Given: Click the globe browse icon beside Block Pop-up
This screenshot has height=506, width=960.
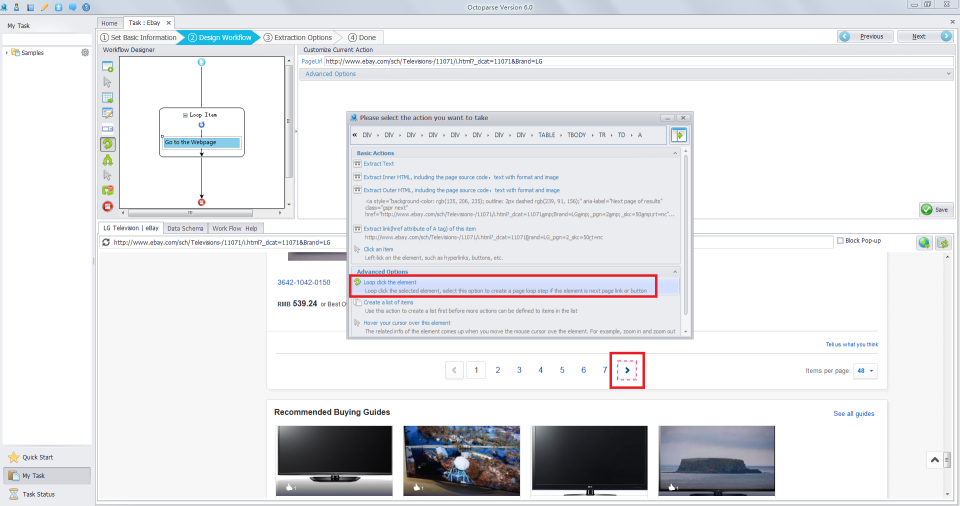Looking at the screenshot, I should coord(924,242).
